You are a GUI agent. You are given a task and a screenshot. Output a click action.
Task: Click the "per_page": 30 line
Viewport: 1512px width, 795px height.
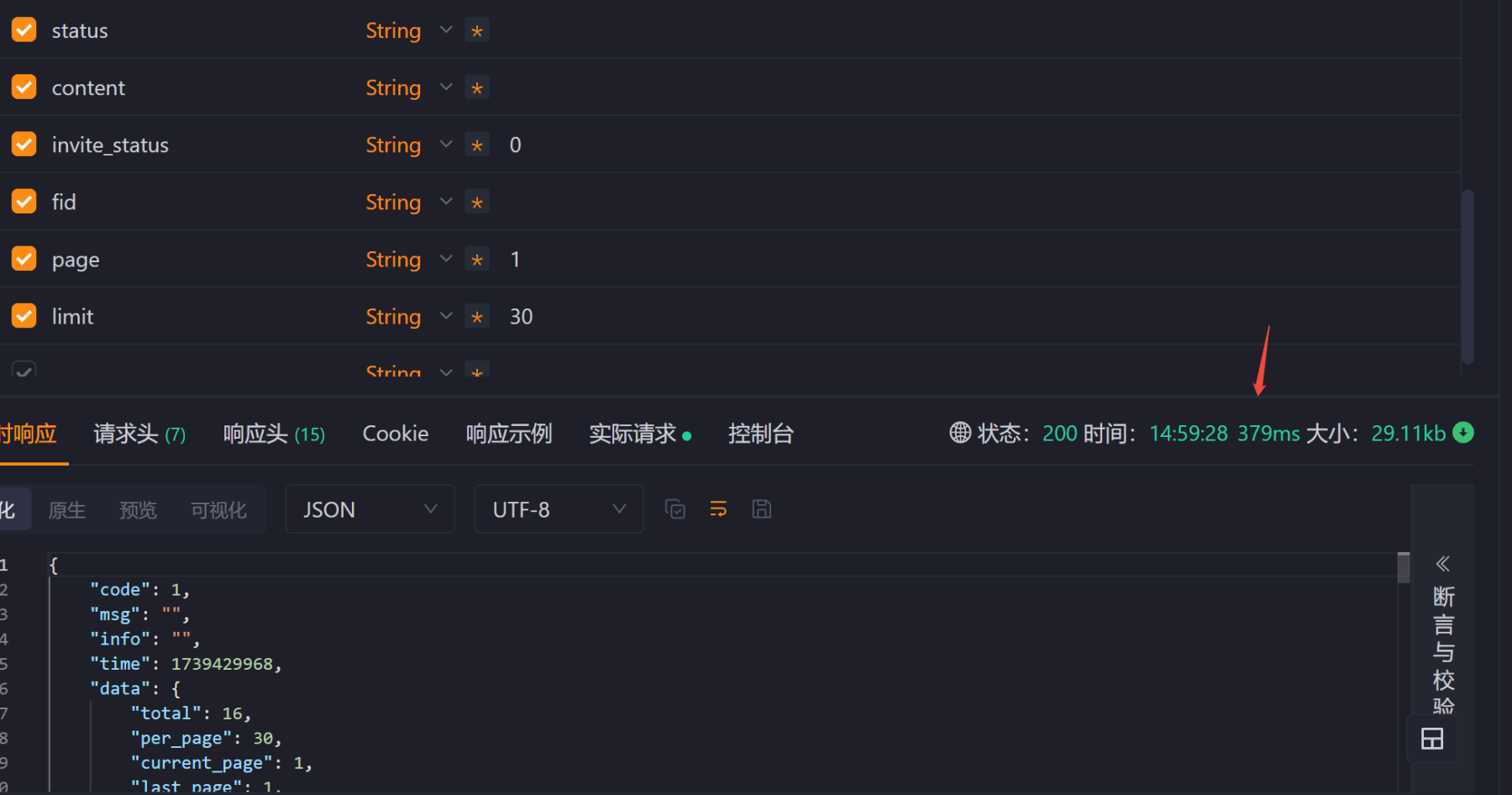(206, 738)
